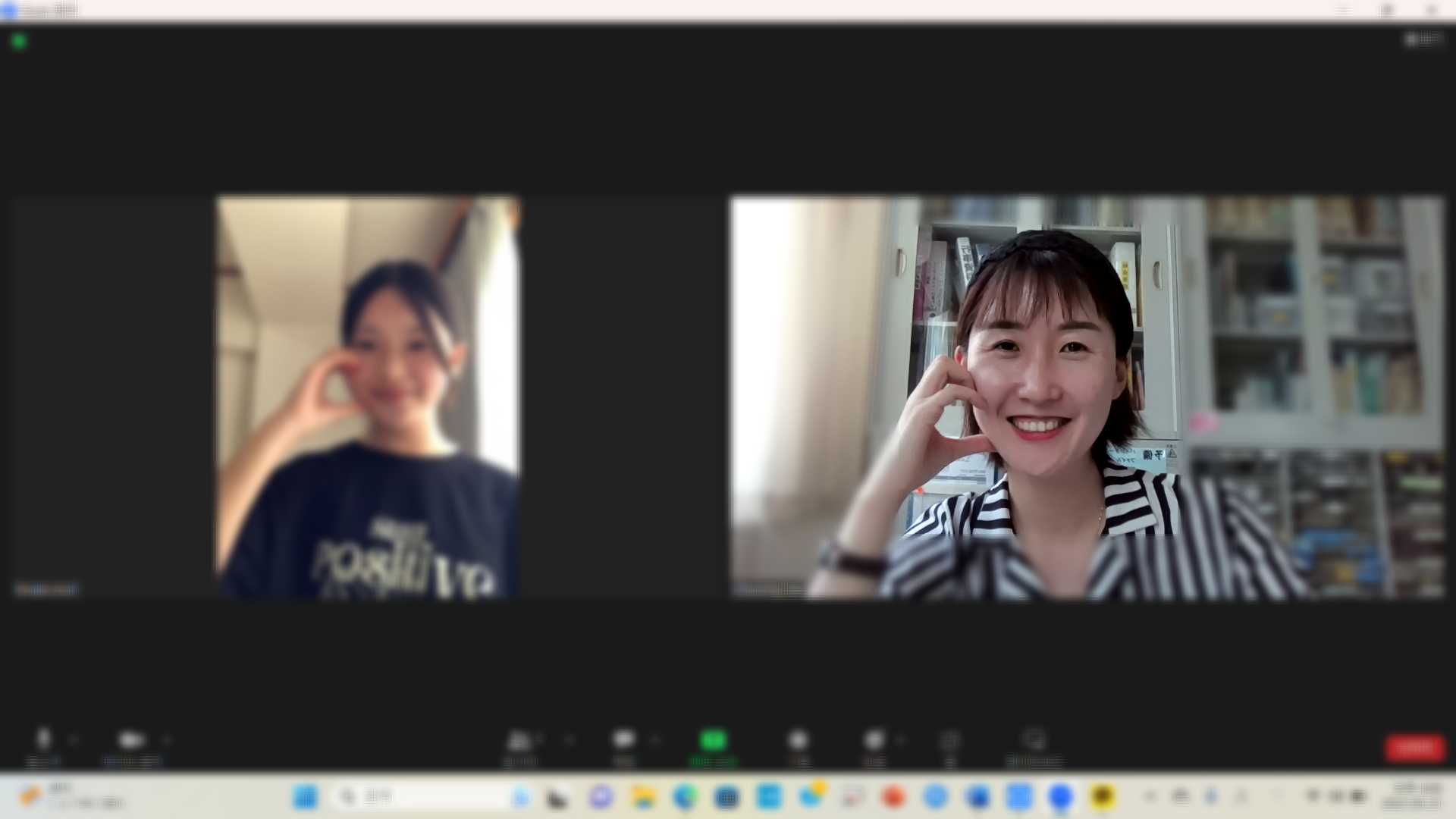Open the View layout option at the top right

1423,39
